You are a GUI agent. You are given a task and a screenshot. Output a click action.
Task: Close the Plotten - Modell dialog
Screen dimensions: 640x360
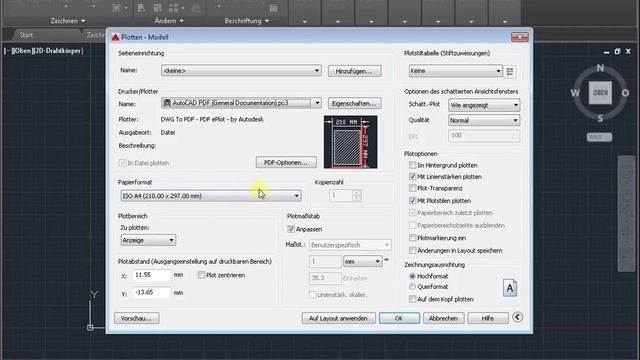[x=520, y=37]
